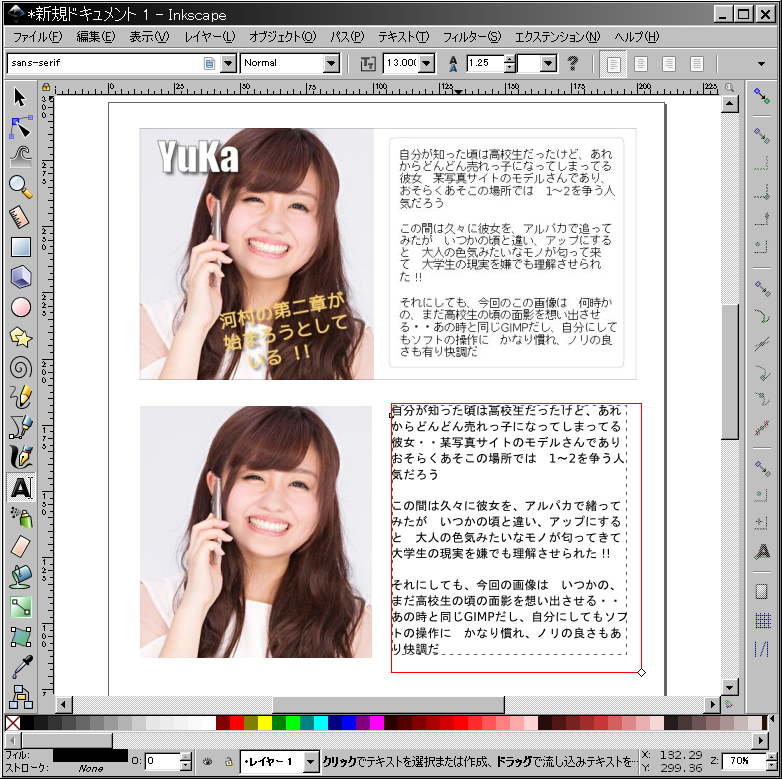This screenshot has height=779, width=782.
Task: Open the エクステンション(N) menu
Action: pyautogui.click(x=558, y=37)
